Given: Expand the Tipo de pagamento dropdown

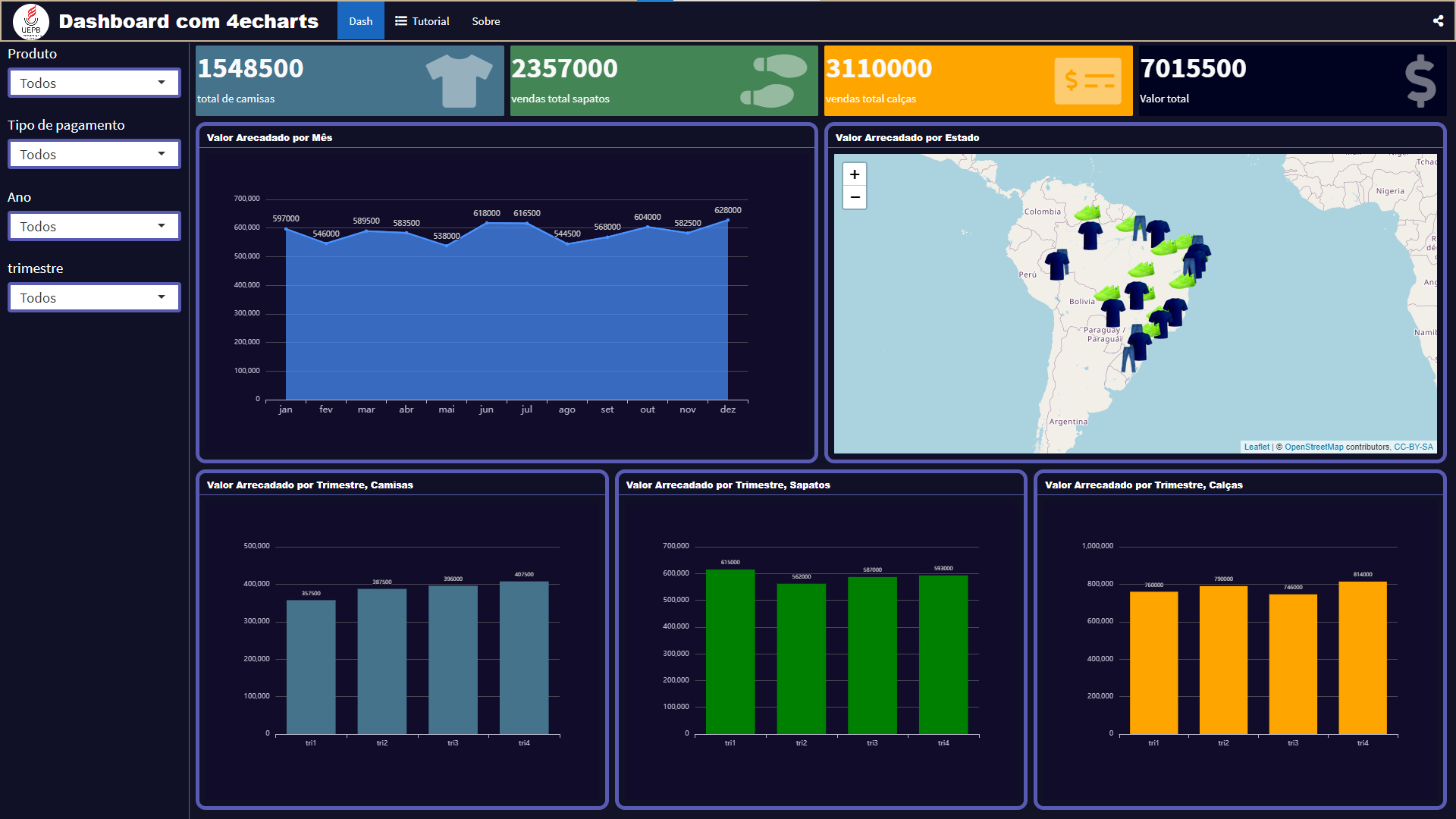Looking at the screenshot, I should pyautogui.click(x=94, y=154).
